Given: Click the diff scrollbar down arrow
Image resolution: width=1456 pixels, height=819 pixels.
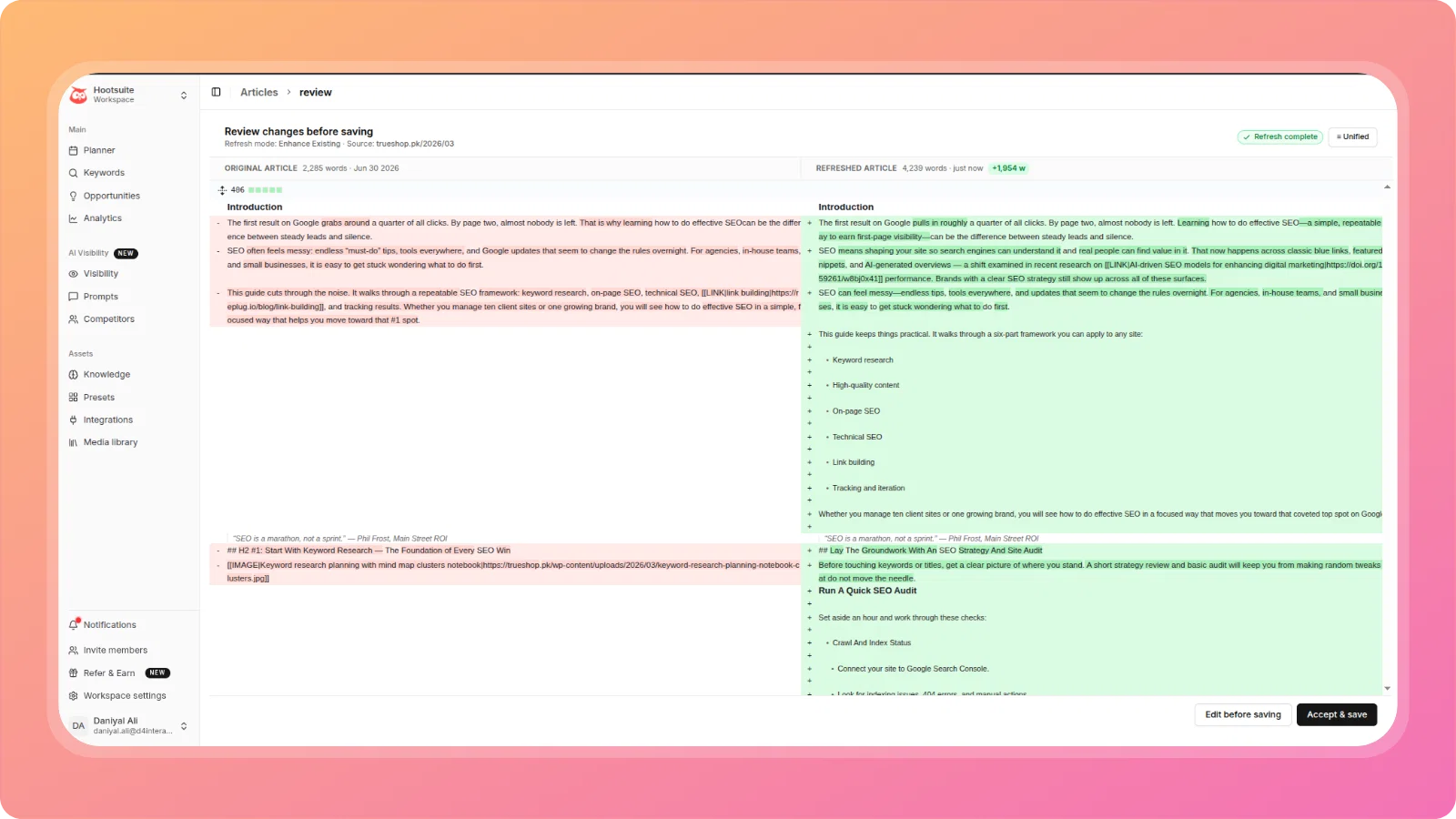Looking at the screenshot, I should 1387,689.
